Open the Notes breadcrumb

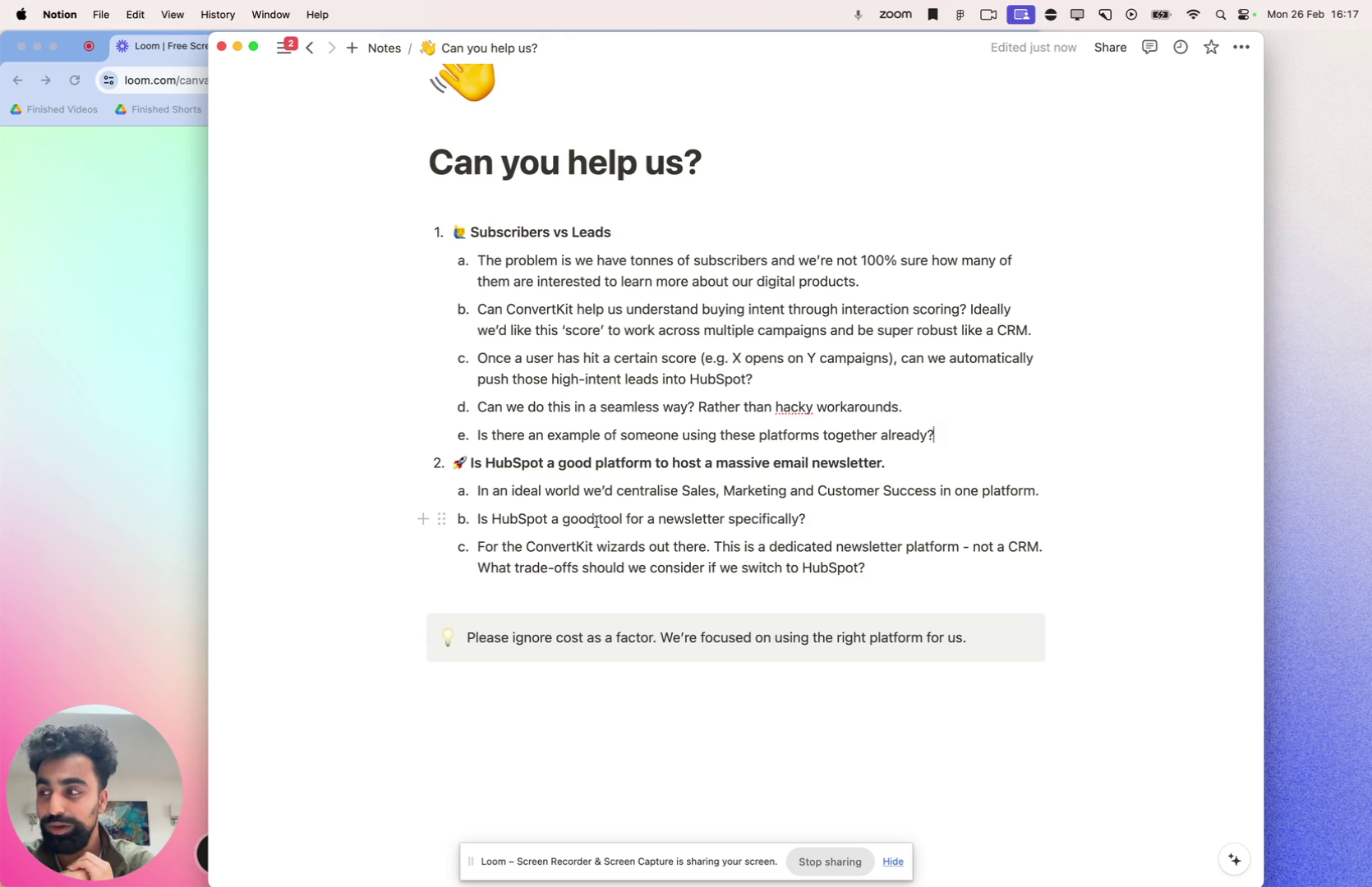(x=384, y=48)
